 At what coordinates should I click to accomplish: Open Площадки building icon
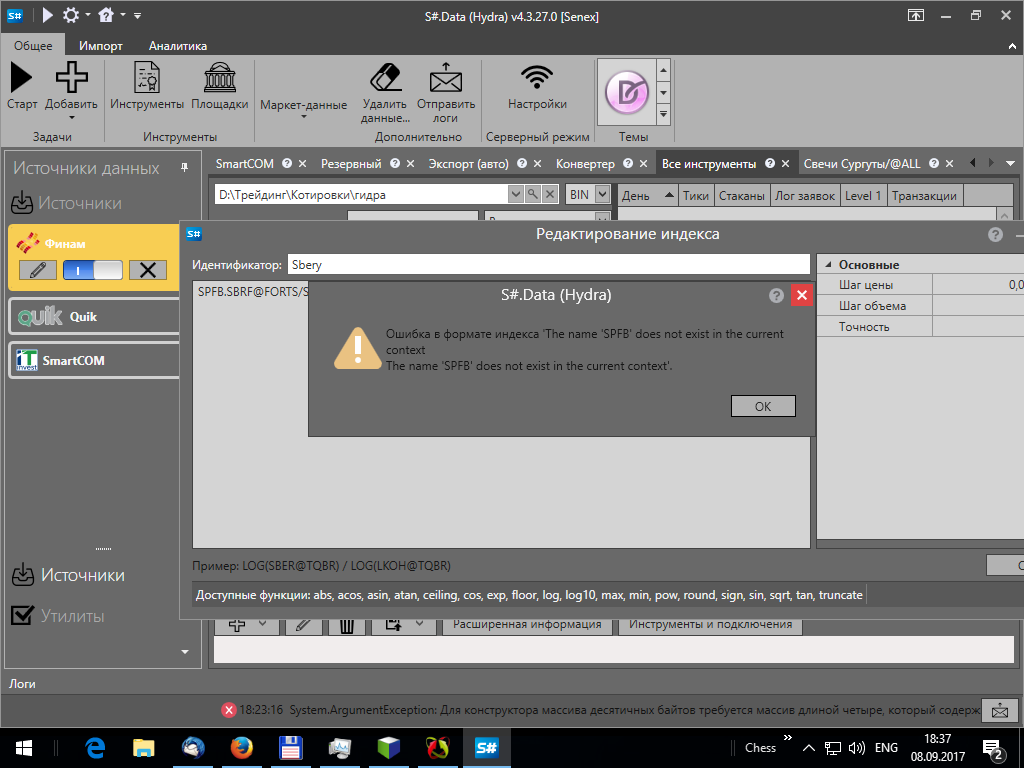[x=219, y=78]
